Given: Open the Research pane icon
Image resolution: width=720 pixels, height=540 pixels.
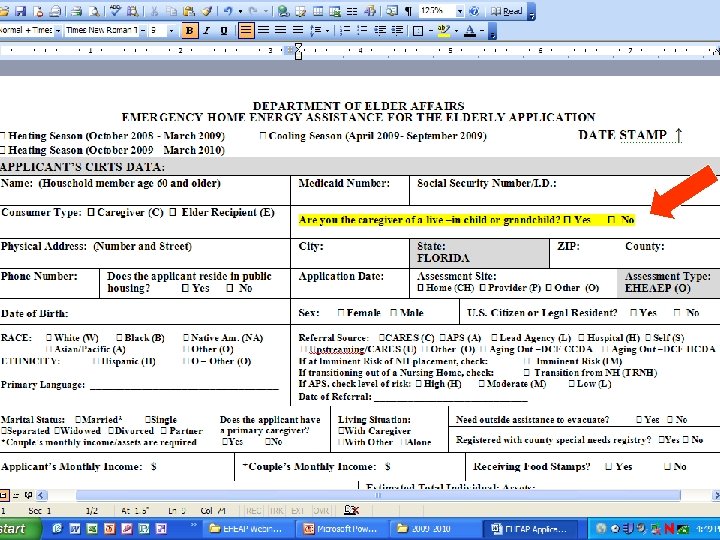Looking at the screenshot, I should (133, 11).
